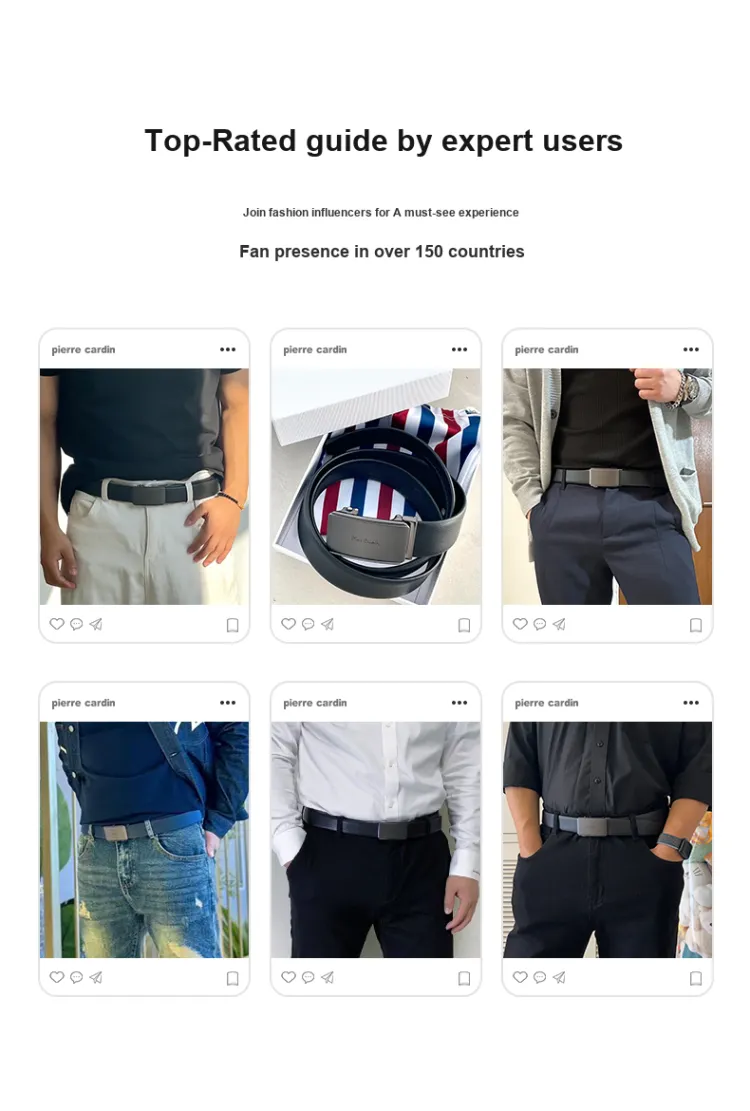Comment on the white shirt outfit post
Viewport: 750px width, 1111px height.
[308, 978]
